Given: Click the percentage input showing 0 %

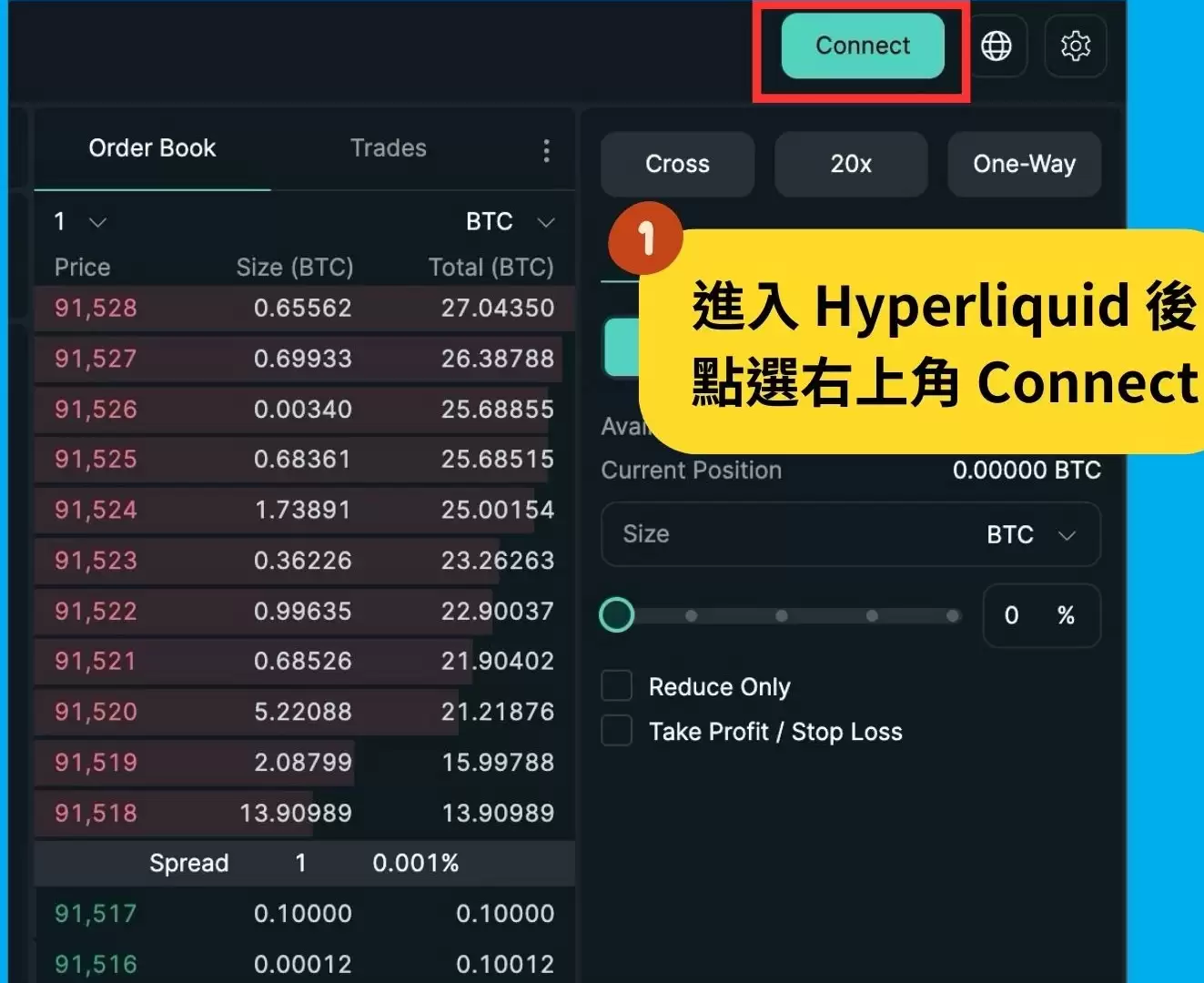Looking at the screenshot, I should pos(1040,616).
